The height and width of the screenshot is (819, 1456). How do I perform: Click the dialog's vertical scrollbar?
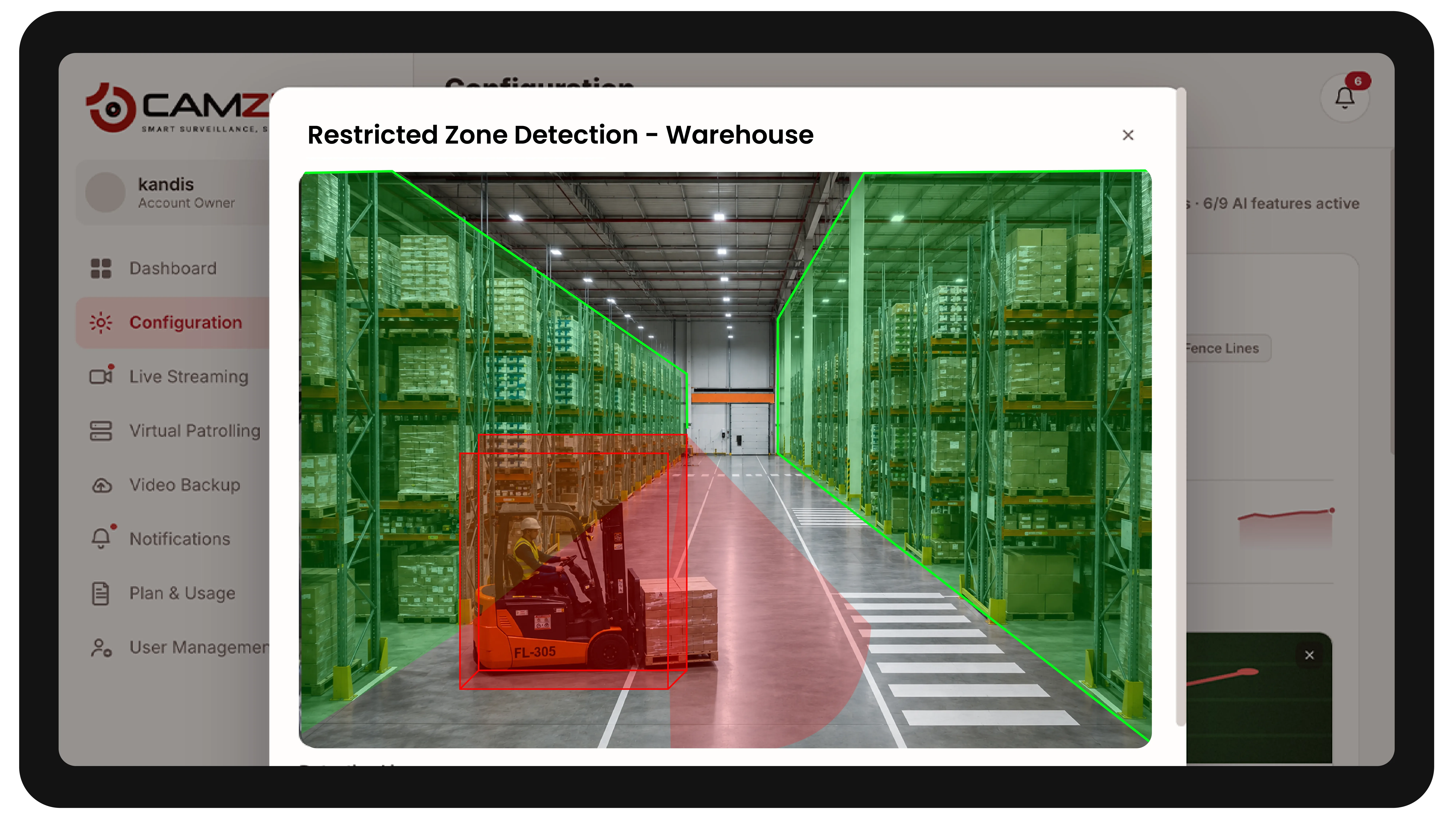1181,407
